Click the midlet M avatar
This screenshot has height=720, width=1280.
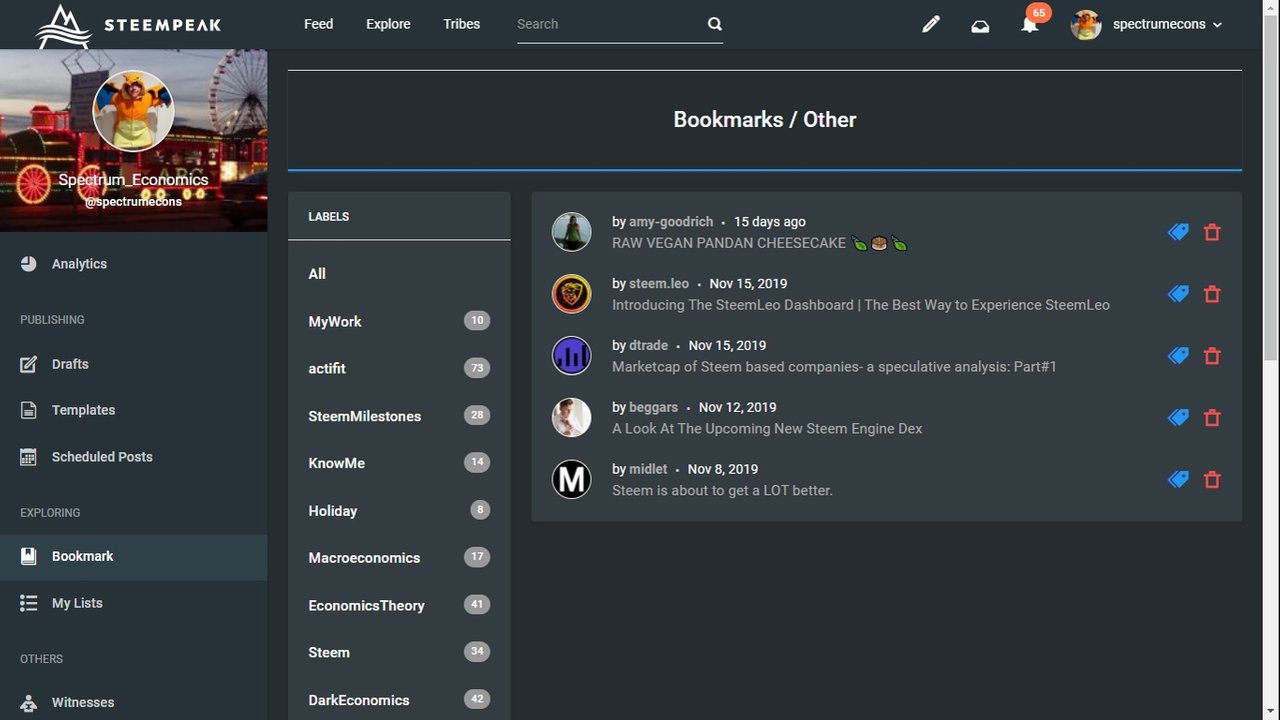tap(572, 480)
